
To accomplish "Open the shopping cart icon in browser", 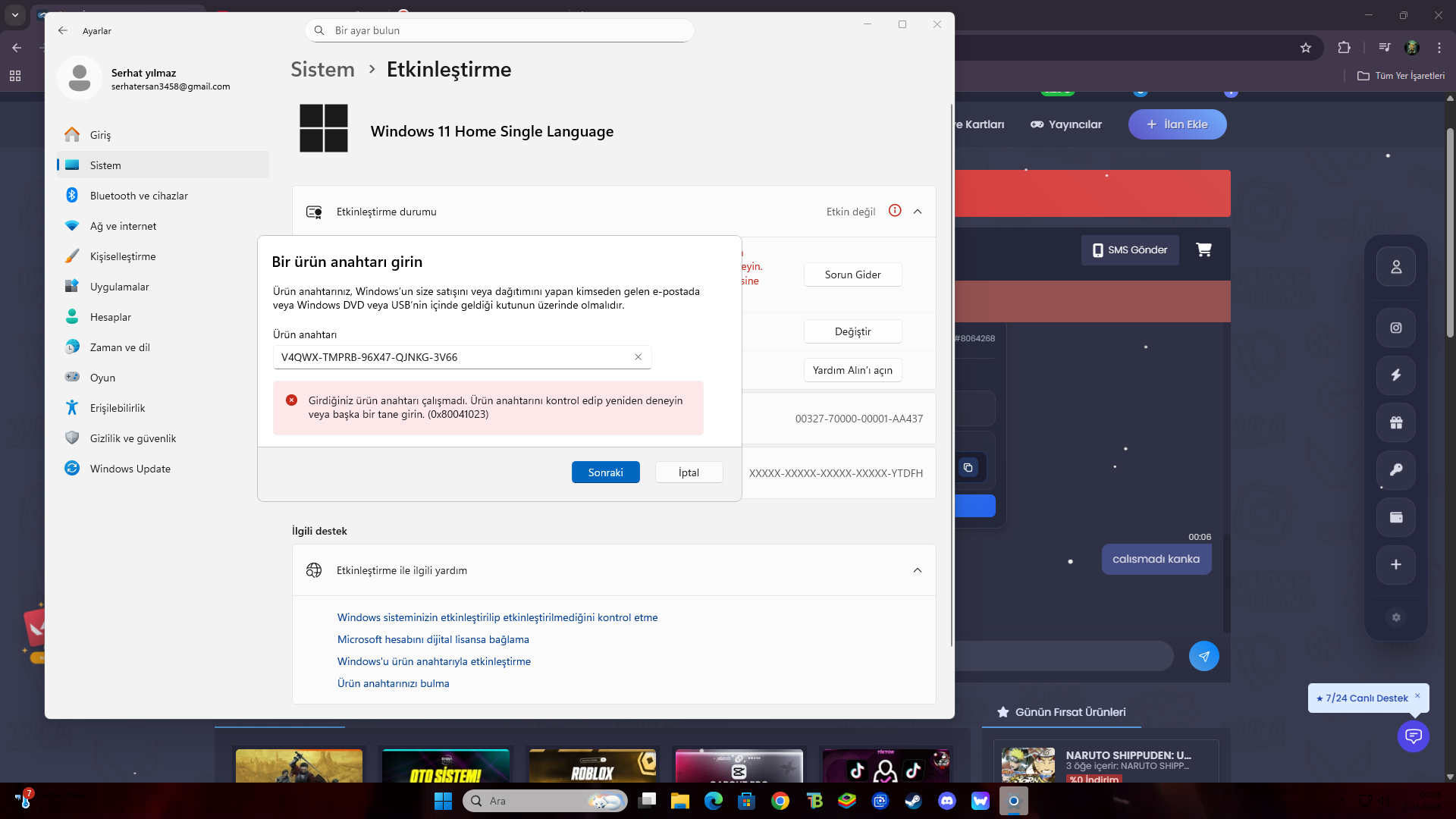I will click(1203, 249).
